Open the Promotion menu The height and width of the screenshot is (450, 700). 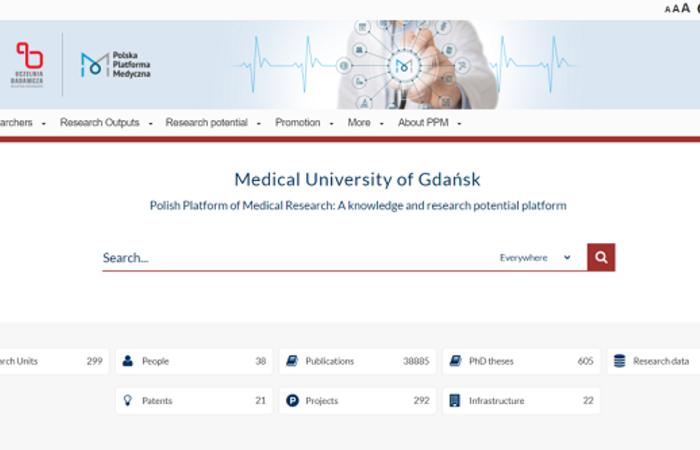pyautogui.click(x=303, y=123)
